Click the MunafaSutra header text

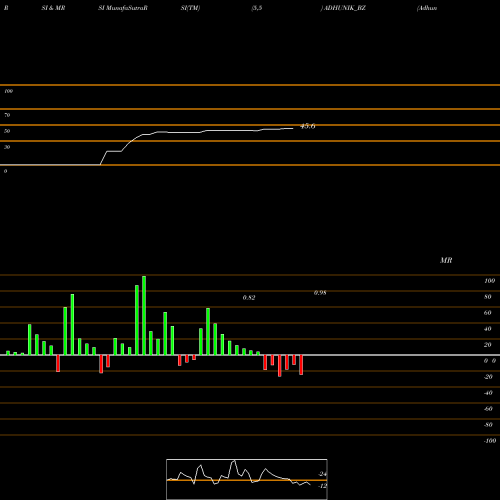126,8
